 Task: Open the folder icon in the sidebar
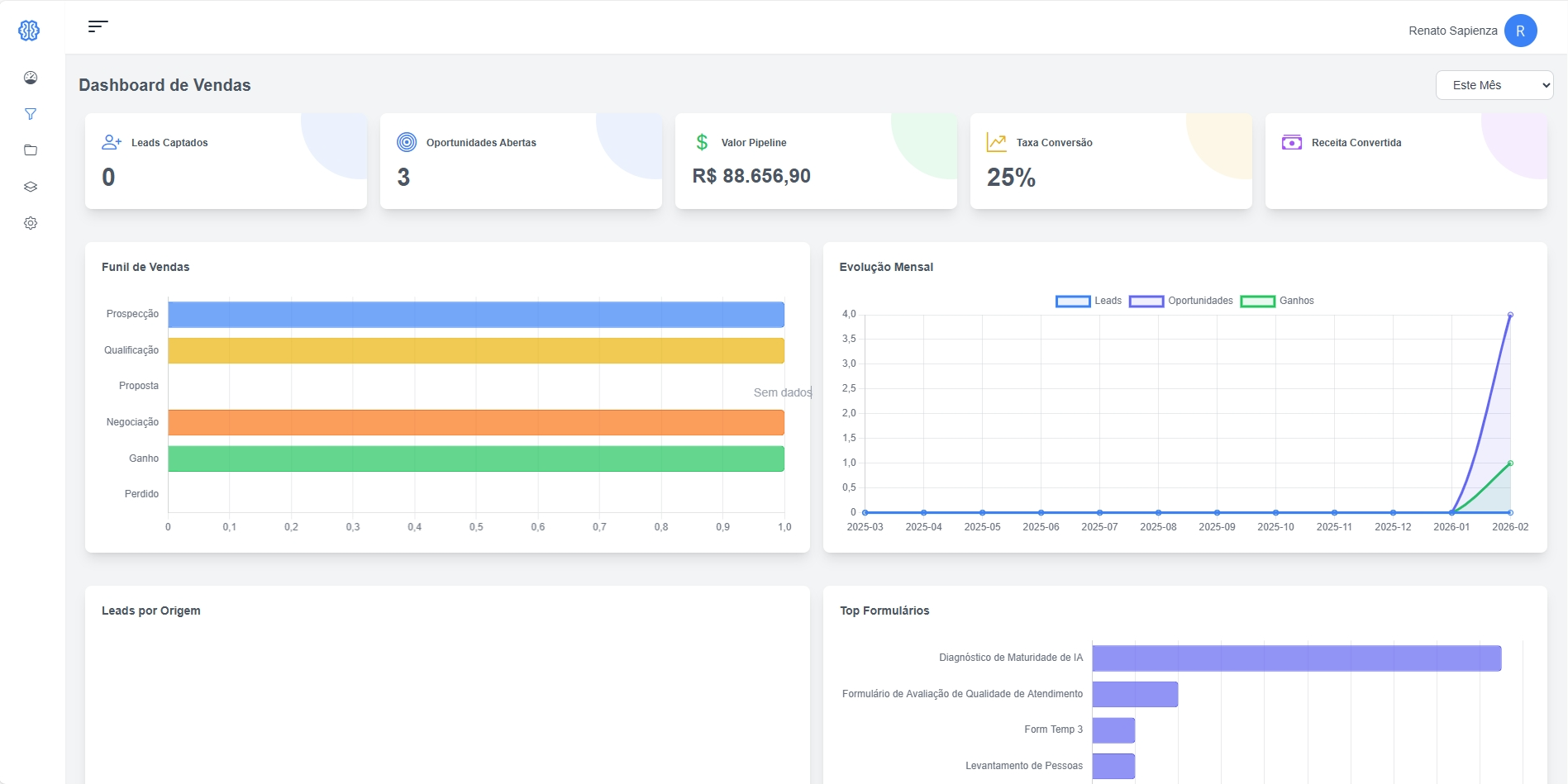(30, 150)
